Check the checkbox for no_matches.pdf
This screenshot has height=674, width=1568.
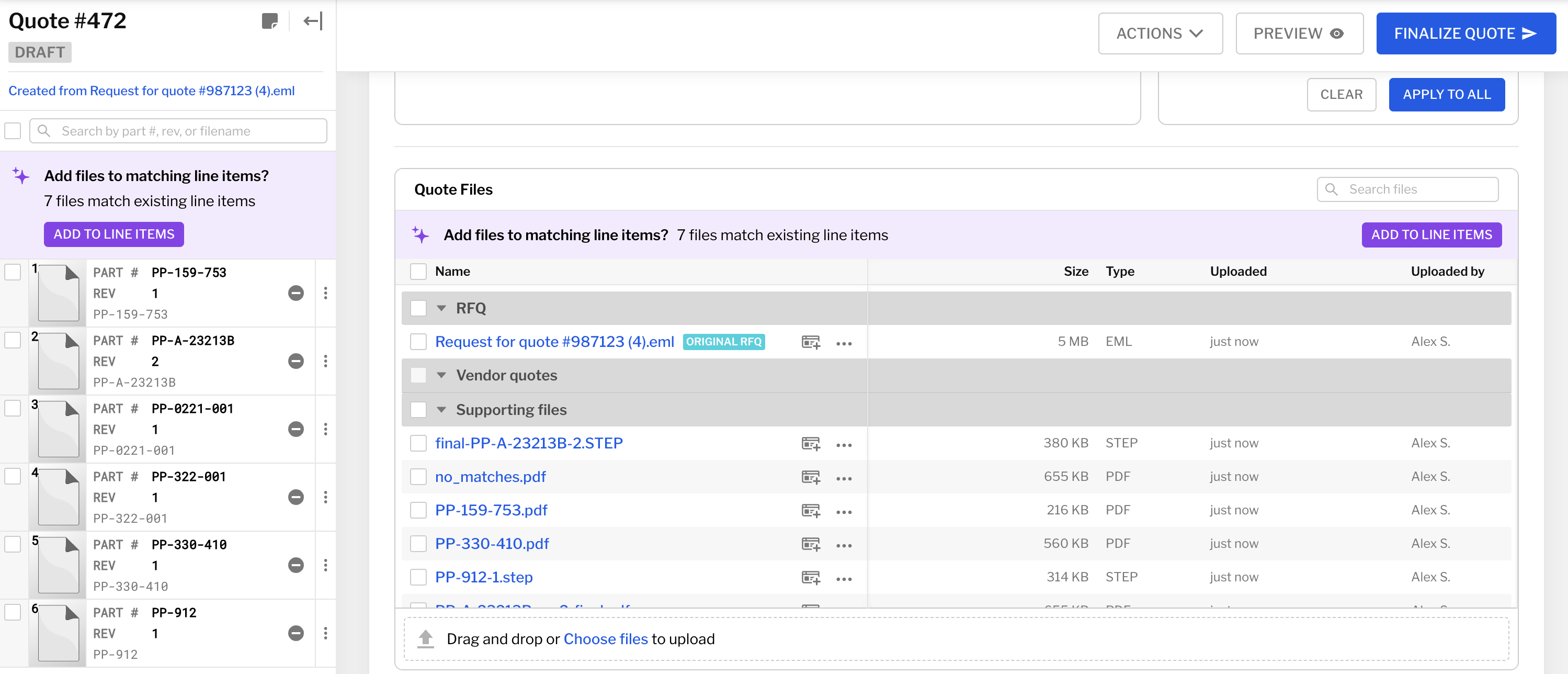[418, 477]
